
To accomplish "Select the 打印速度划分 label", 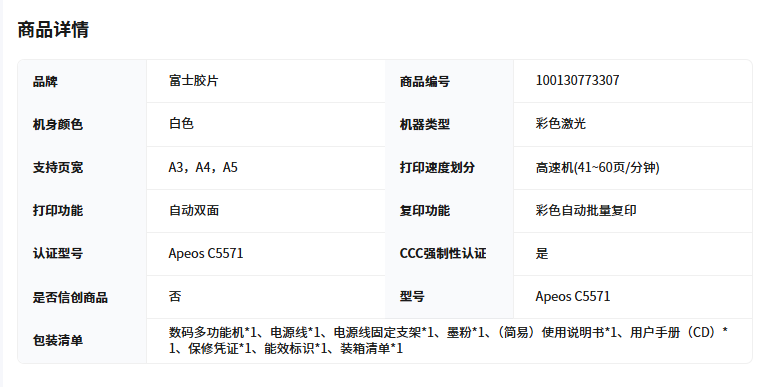I will pyautogui.click(x=437, y=167).
